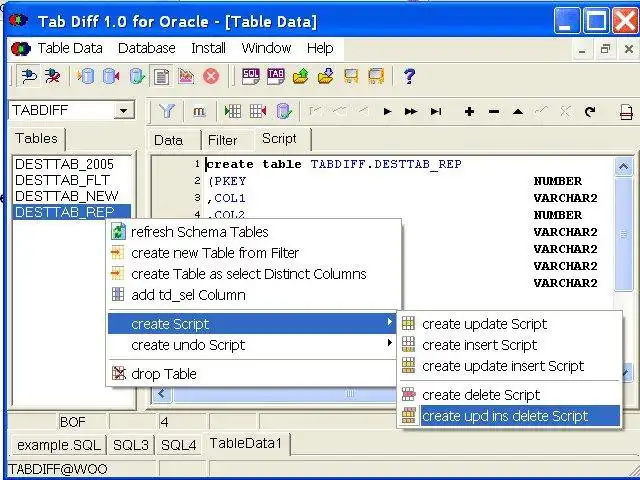Click the folder with green up arrow icon

coord(300,76)
